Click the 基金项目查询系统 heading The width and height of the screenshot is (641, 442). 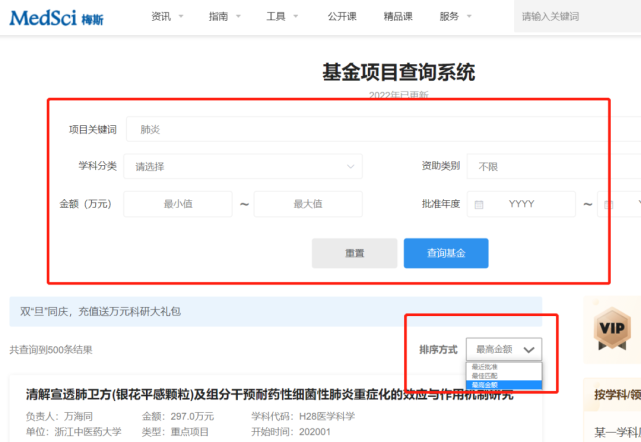pos(399,72)
